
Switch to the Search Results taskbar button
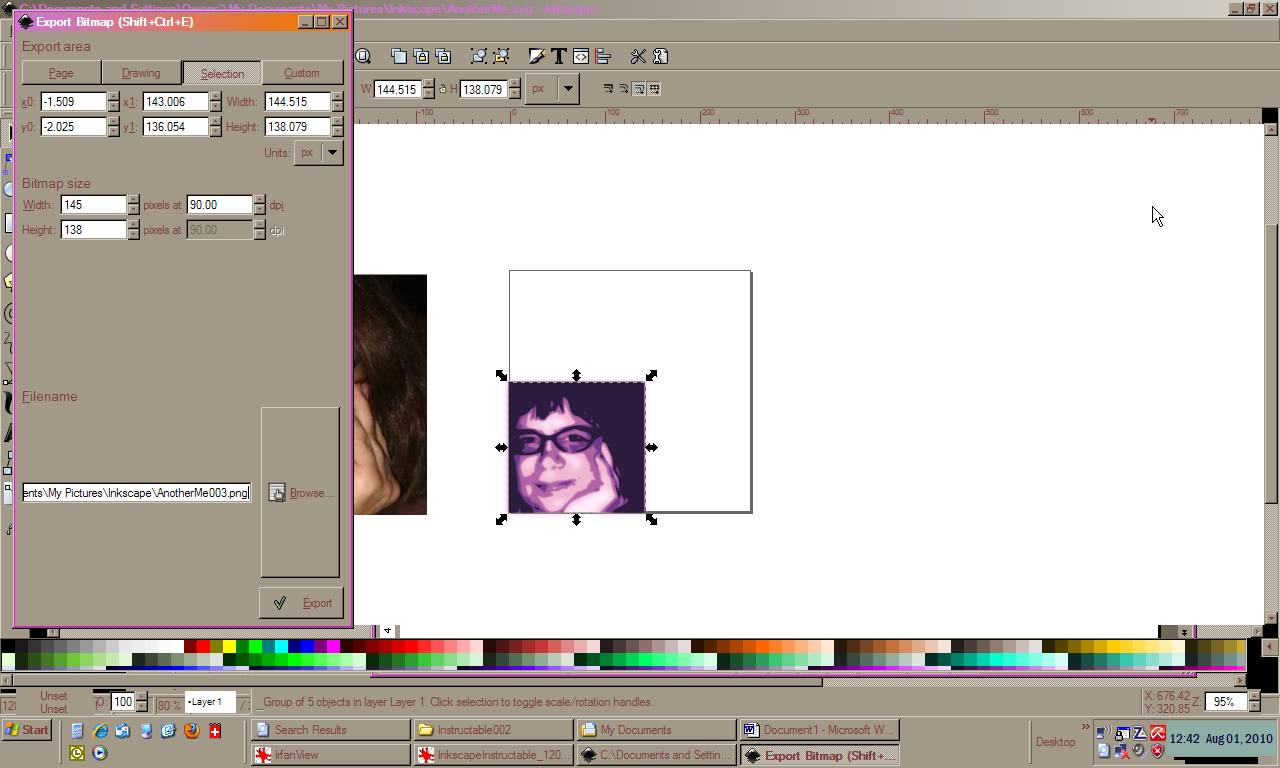point(330,730)
